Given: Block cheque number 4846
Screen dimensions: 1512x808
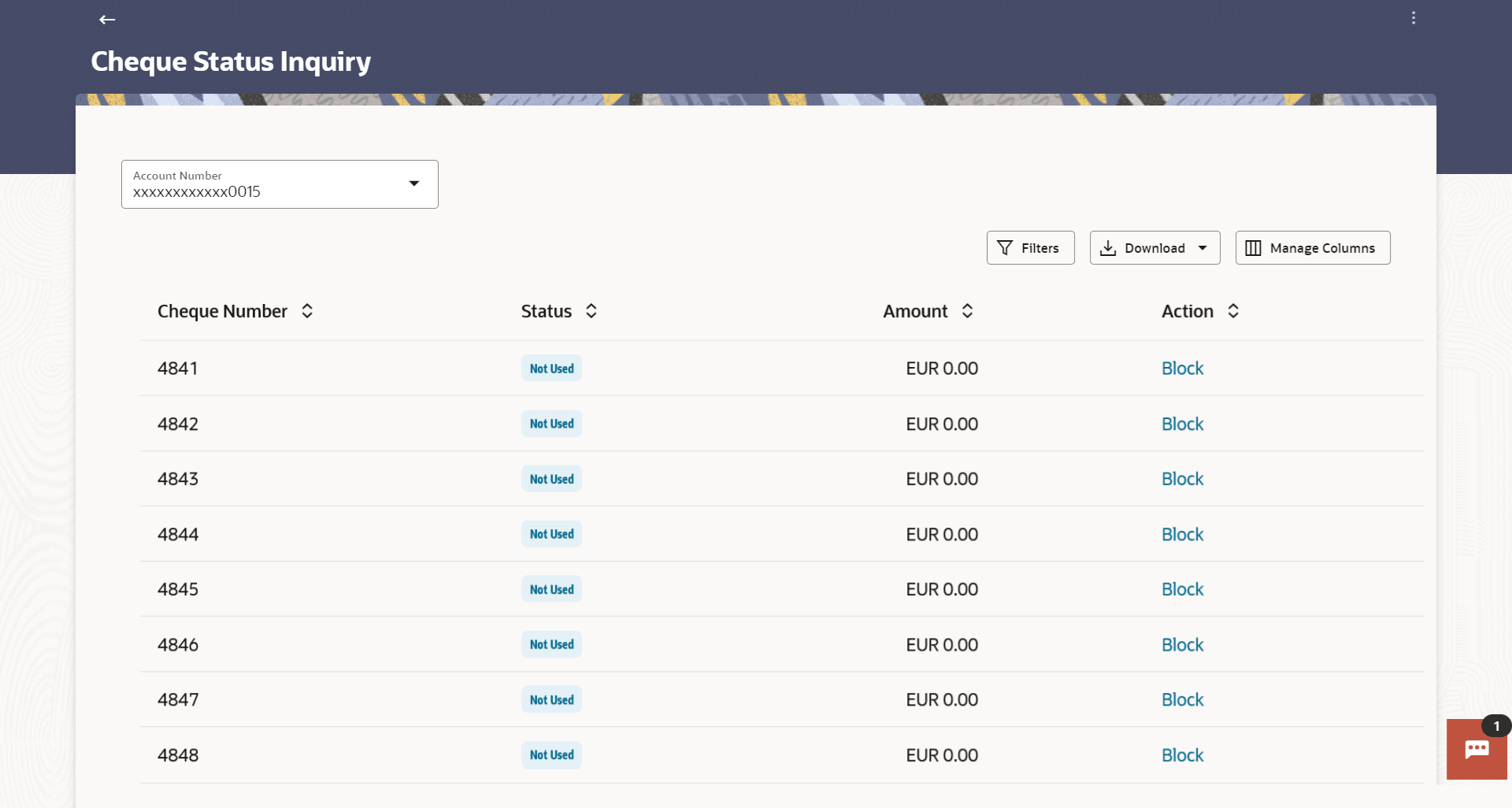Looking at the screenshot, I should pos(1182,645).
